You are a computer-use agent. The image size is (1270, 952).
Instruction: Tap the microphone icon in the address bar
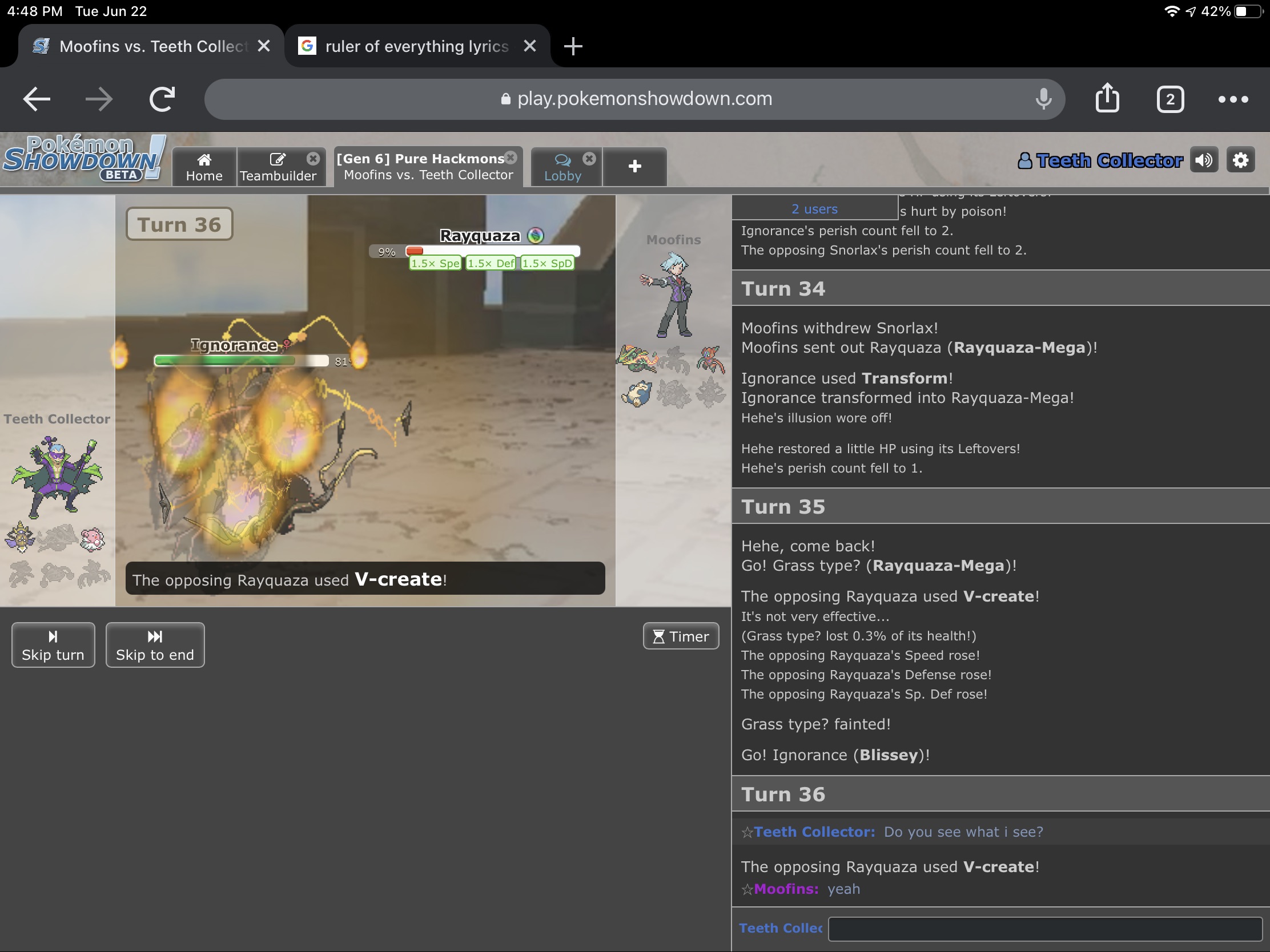1043,99
